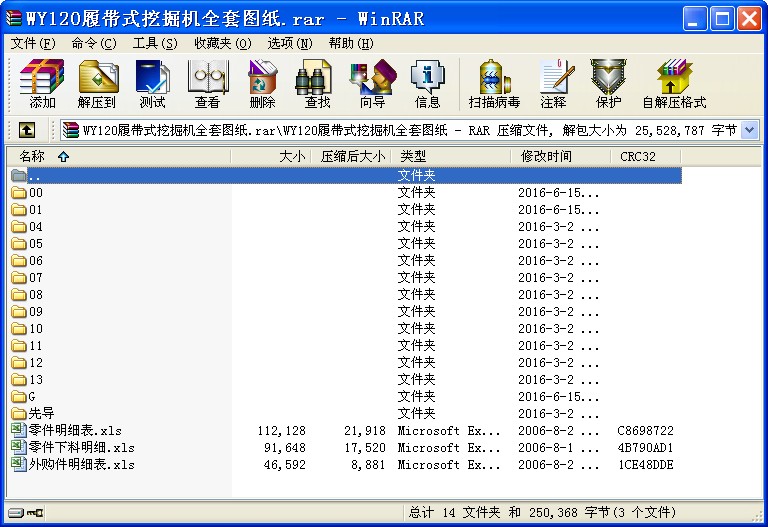768x527 pixels.
Task: Open the 查看 (View) tool
Action: (x=208, y=84)
